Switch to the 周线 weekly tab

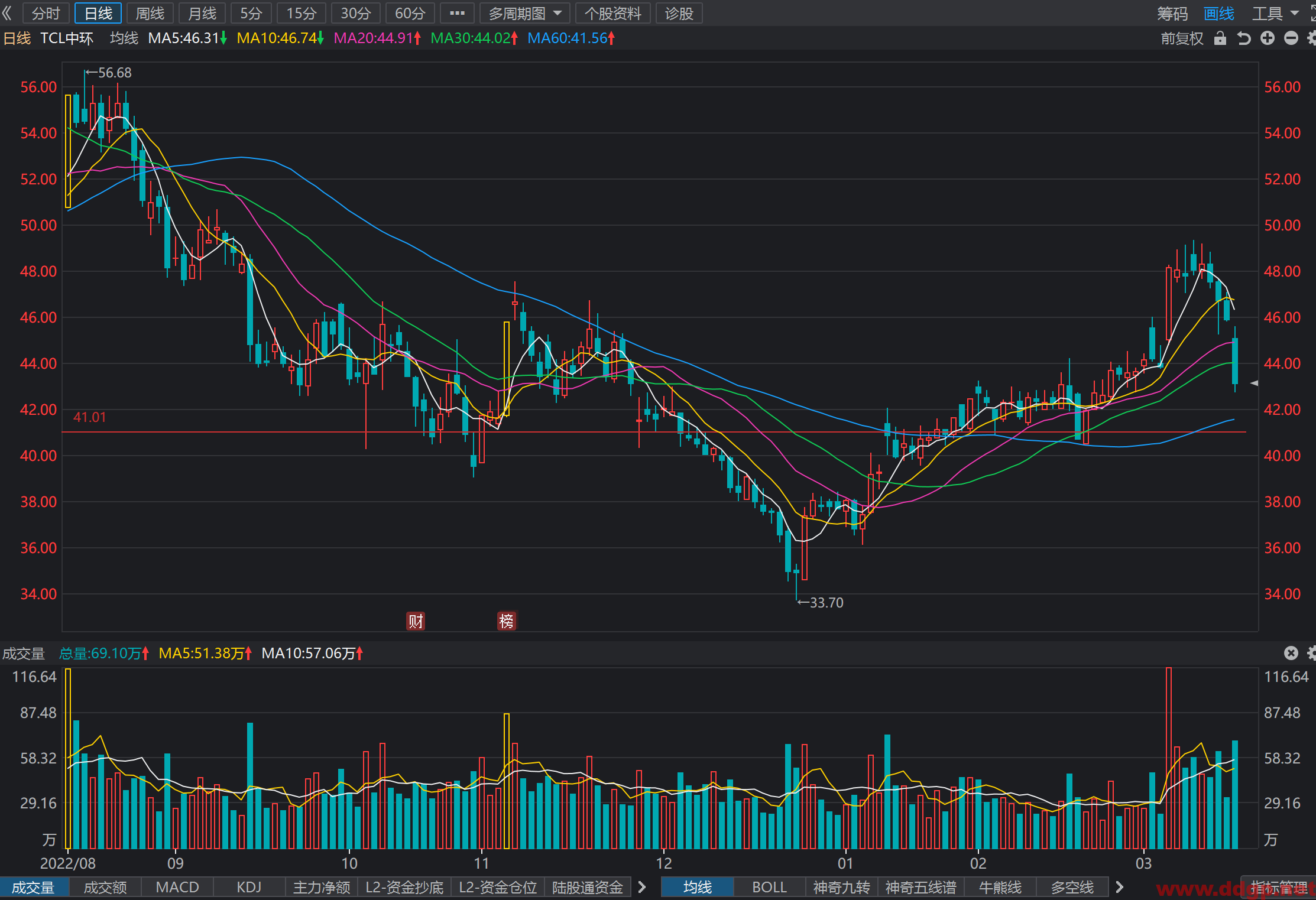tap(150, 13)
